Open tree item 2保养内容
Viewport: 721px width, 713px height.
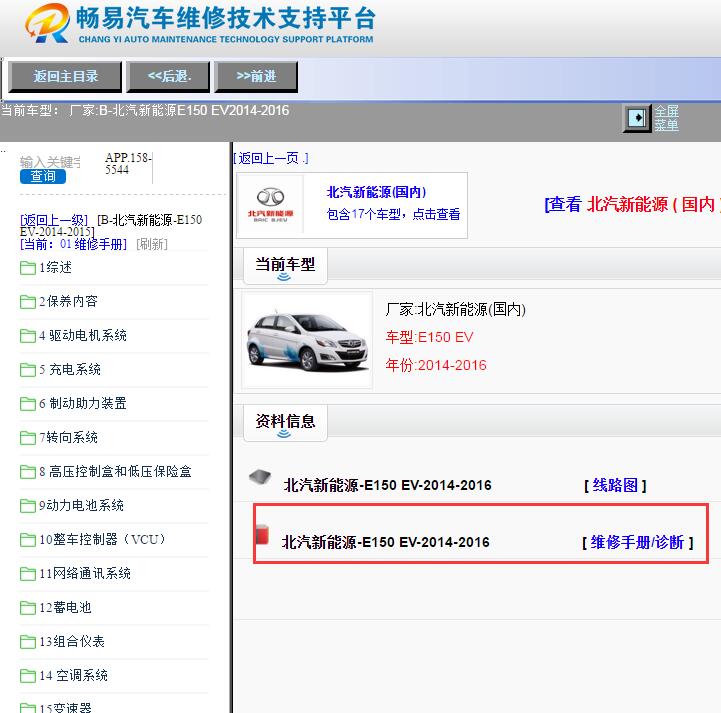68,302
